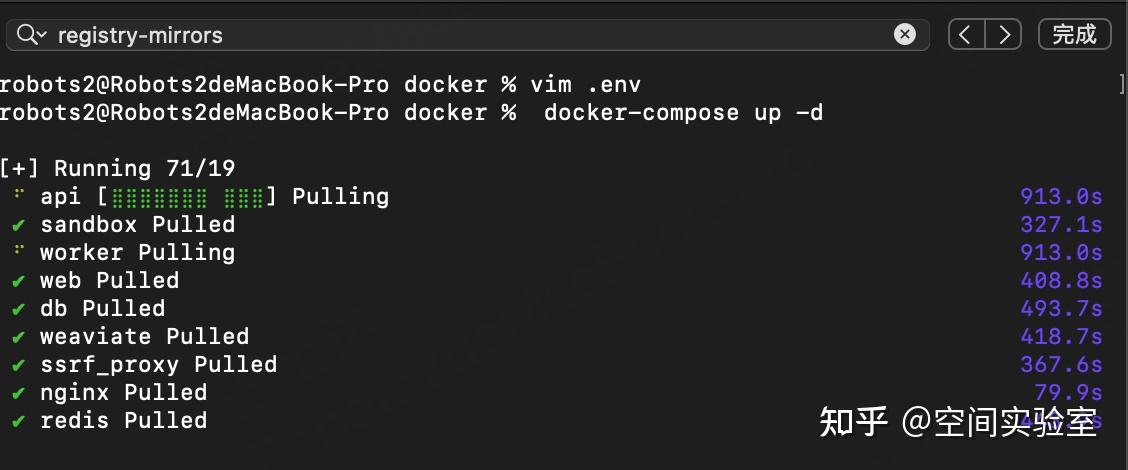
Task: Click checkmark beside ssrf_proxy Pulled
Action: (x=18, y=365)
